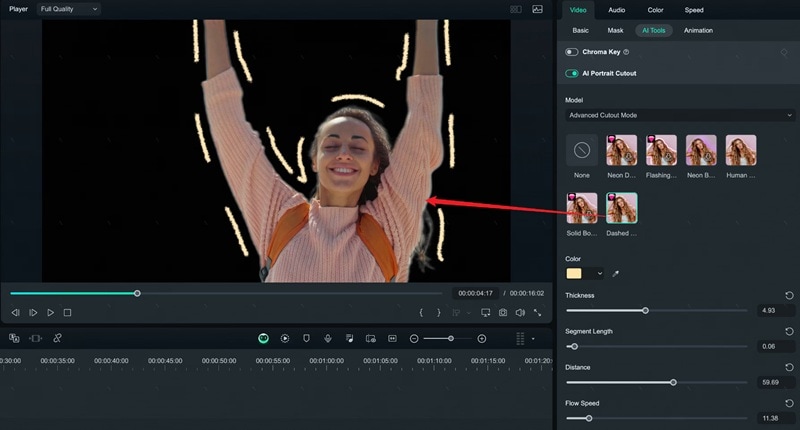Open the Animation sub-tab
Viewport: 800px width, 430px height.
(698, 31)
